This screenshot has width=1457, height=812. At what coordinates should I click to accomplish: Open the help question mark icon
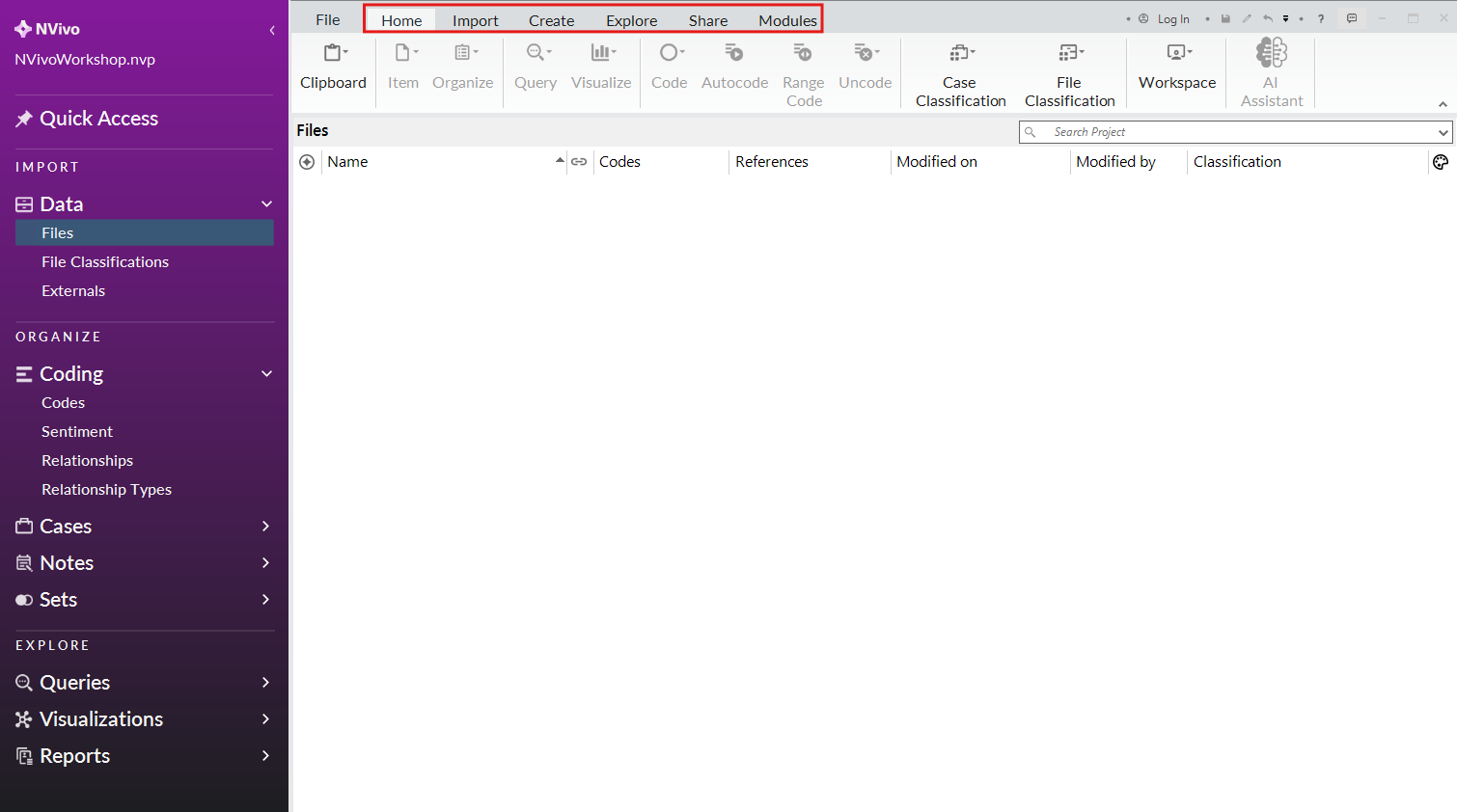1321,18
